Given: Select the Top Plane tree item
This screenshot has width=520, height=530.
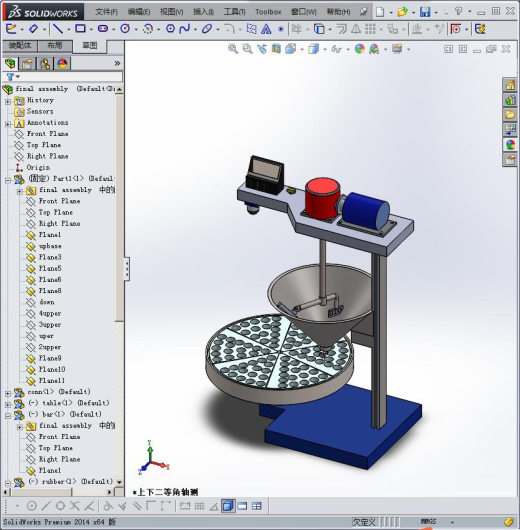Looking at the screenshot, I should pyautogui.click(x=44, y=145).
